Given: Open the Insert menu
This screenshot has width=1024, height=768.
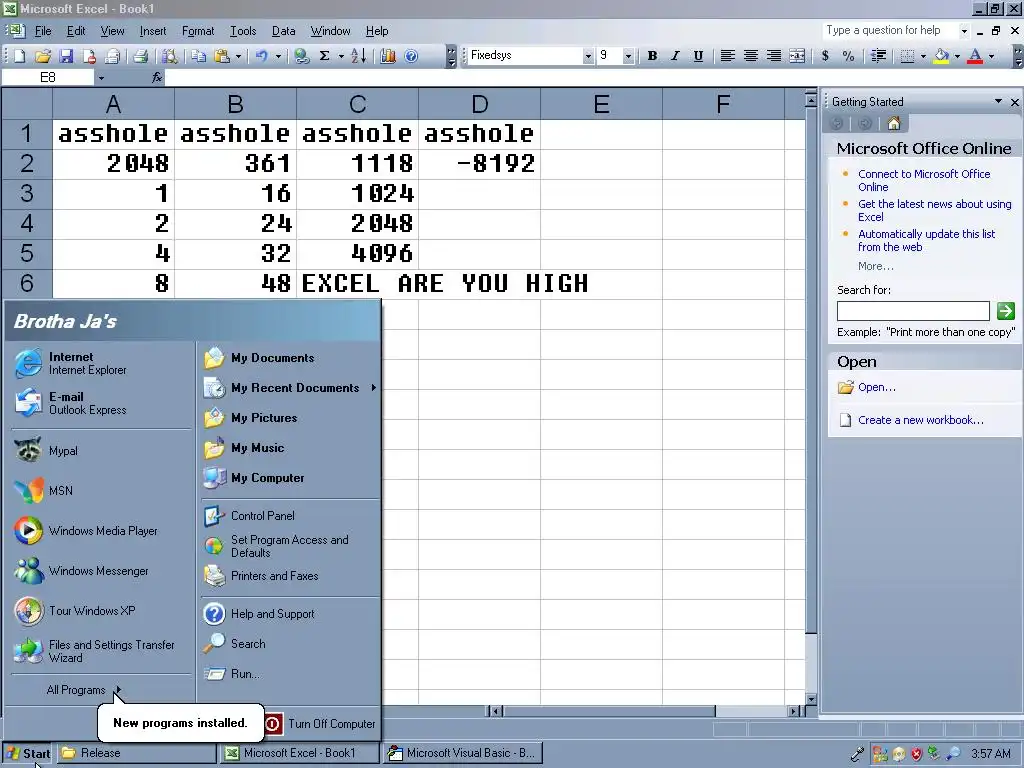Looking at the screenshot, I should pos(153,31).
